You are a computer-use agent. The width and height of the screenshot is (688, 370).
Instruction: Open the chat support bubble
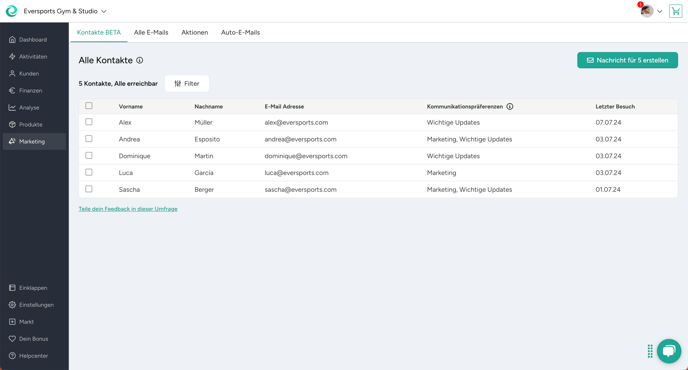pos(669,351)
